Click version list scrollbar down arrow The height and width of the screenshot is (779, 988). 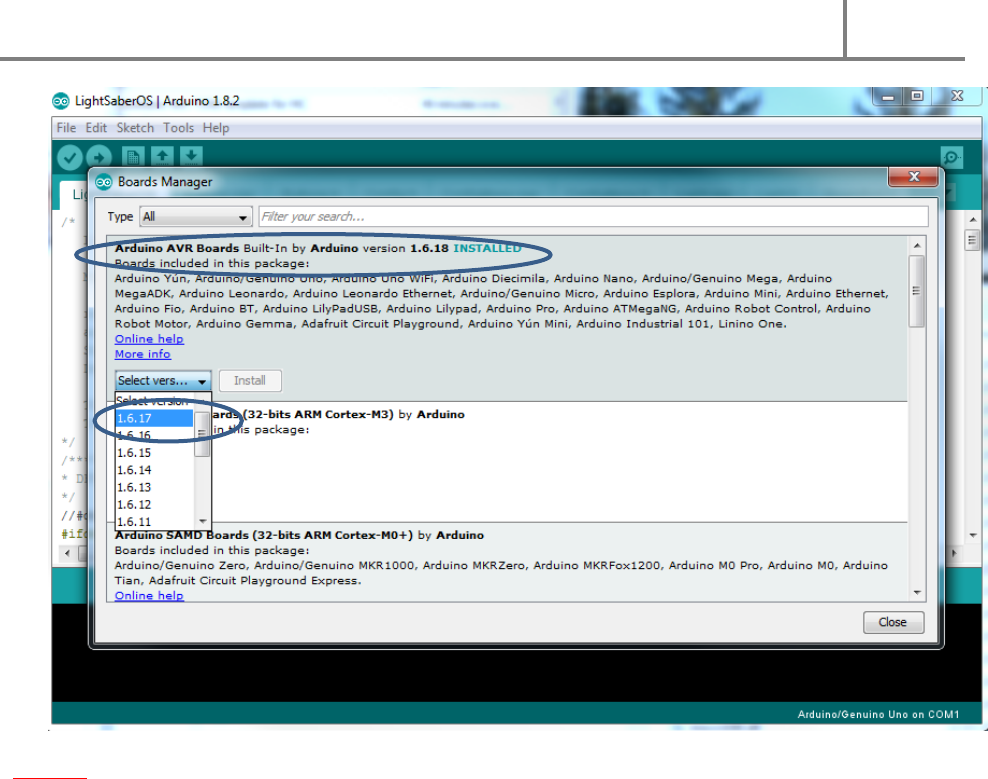[202, 521]
